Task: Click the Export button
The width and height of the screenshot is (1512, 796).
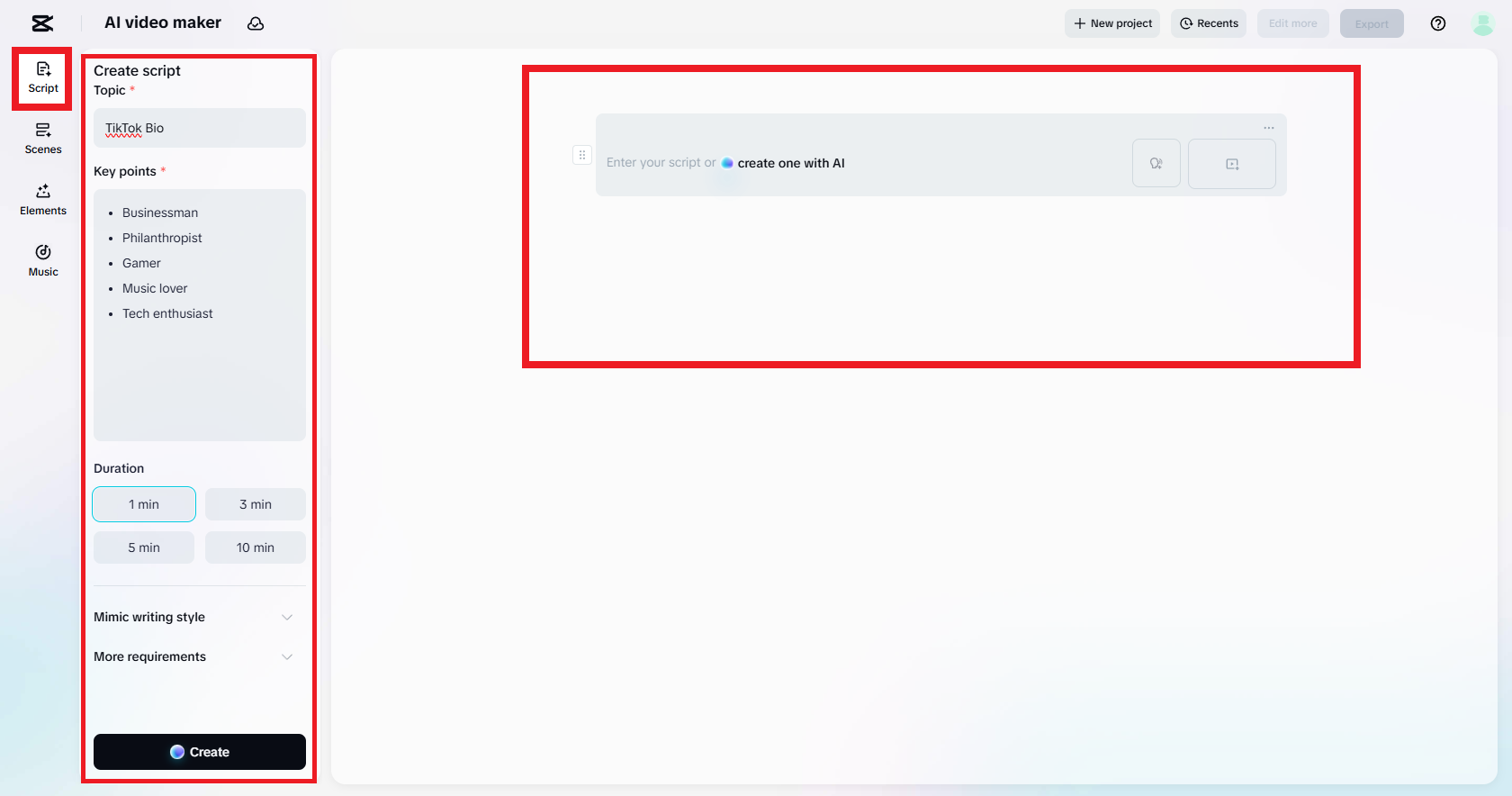Action: 1372,23
